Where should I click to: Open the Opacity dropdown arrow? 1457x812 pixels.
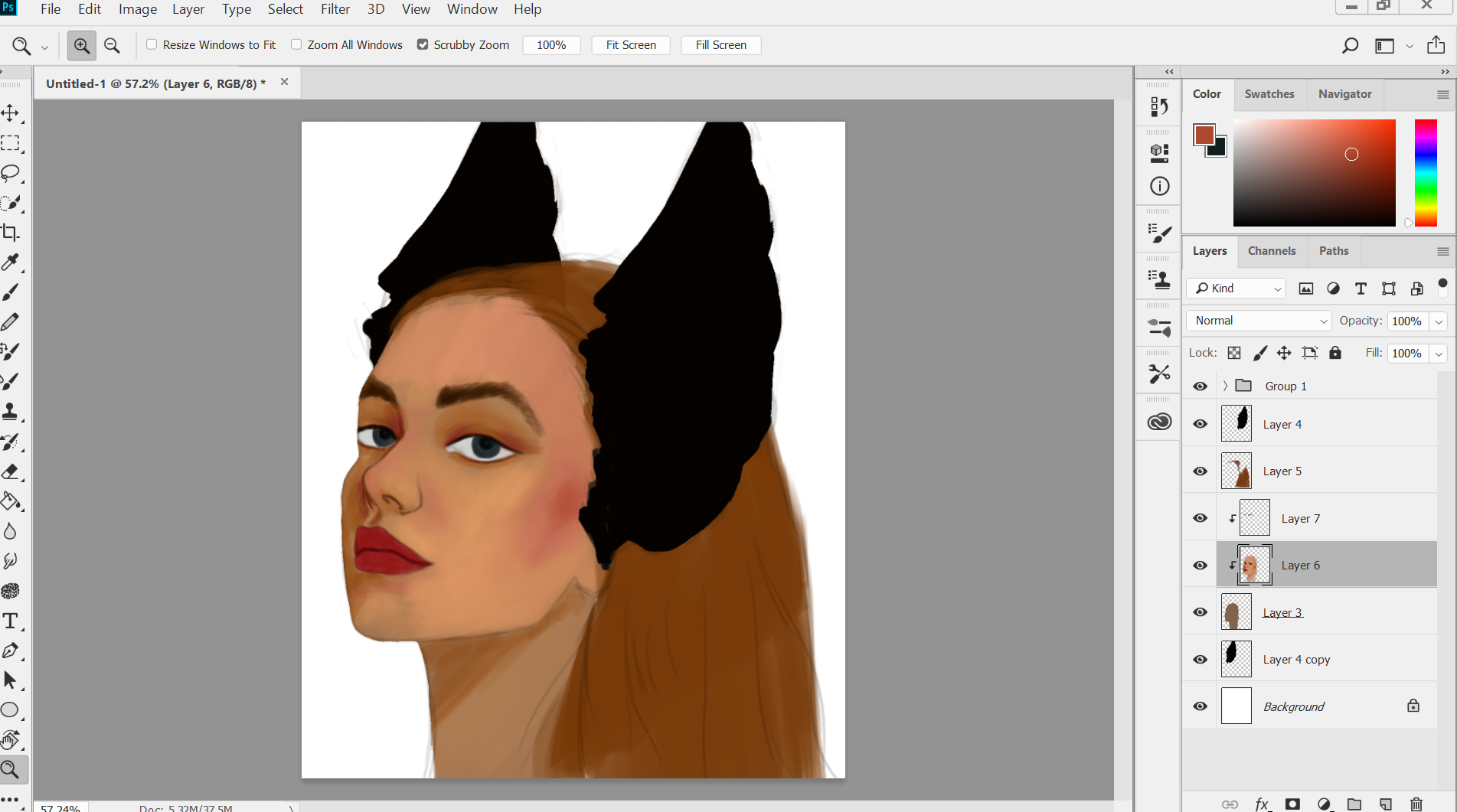coord(1439,321)
